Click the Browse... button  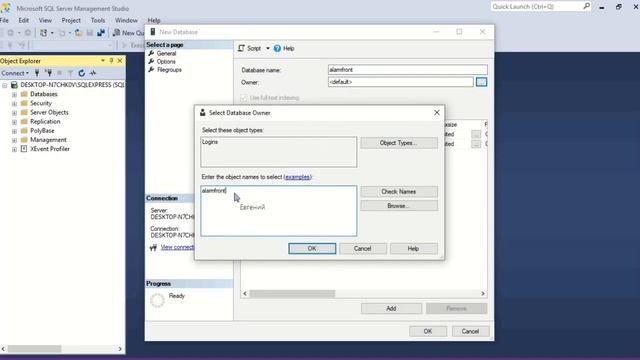pos(399,206)
